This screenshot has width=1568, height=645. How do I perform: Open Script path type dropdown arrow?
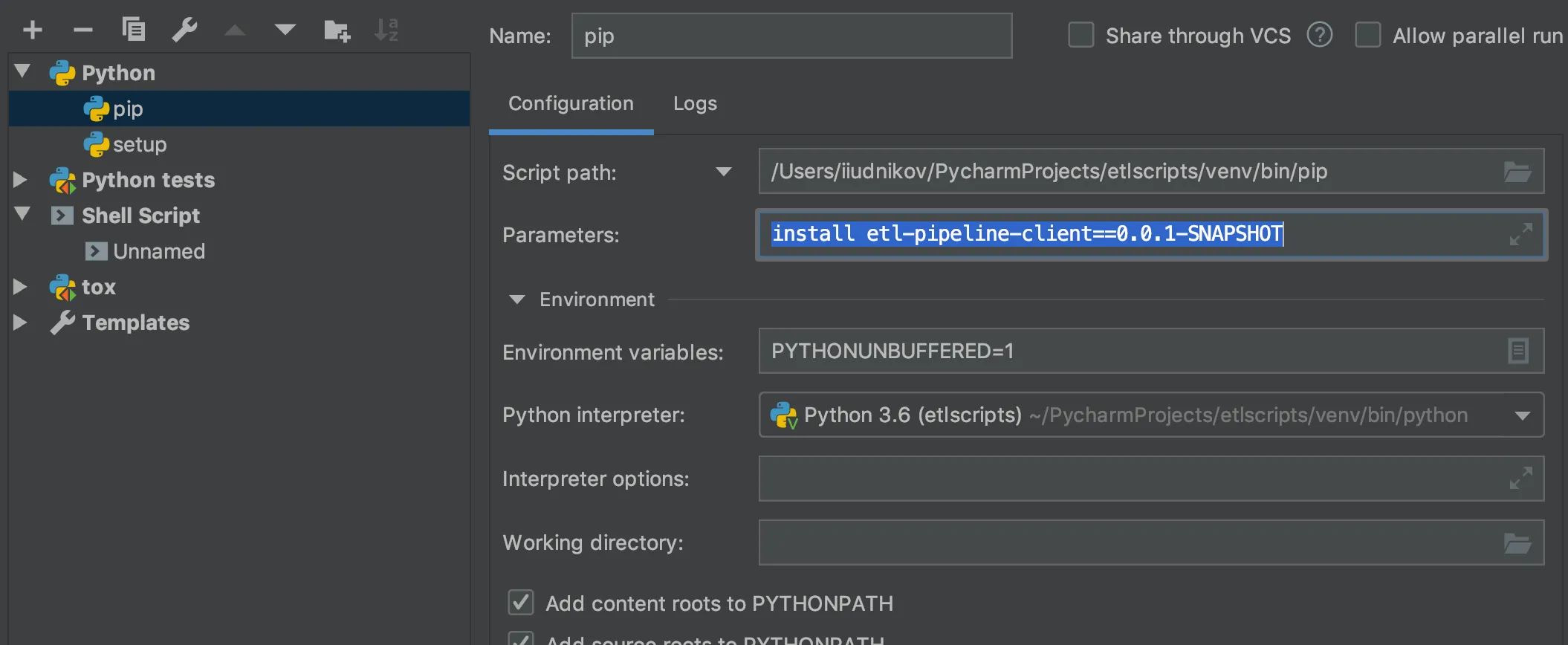coord(724,172)
